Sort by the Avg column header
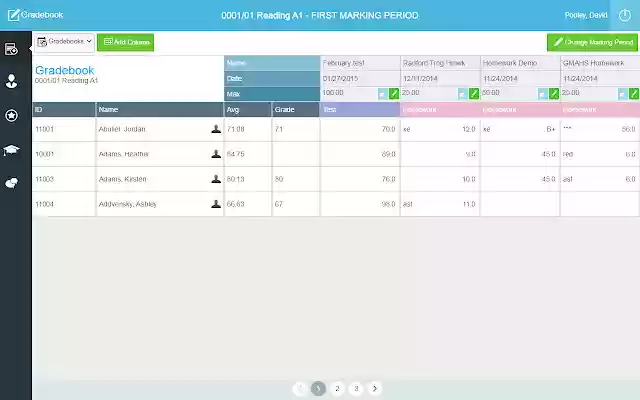The width and height of the screenshot is (640, 400). pos(248,109)
